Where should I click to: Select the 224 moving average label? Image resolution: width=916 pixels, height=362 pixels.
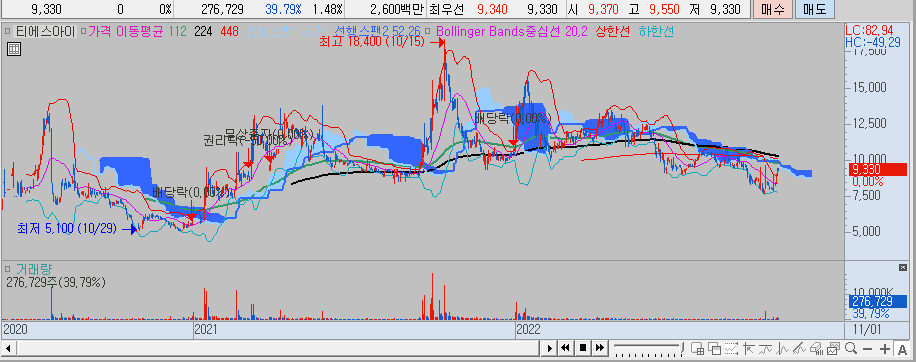[x=203, y=32]
